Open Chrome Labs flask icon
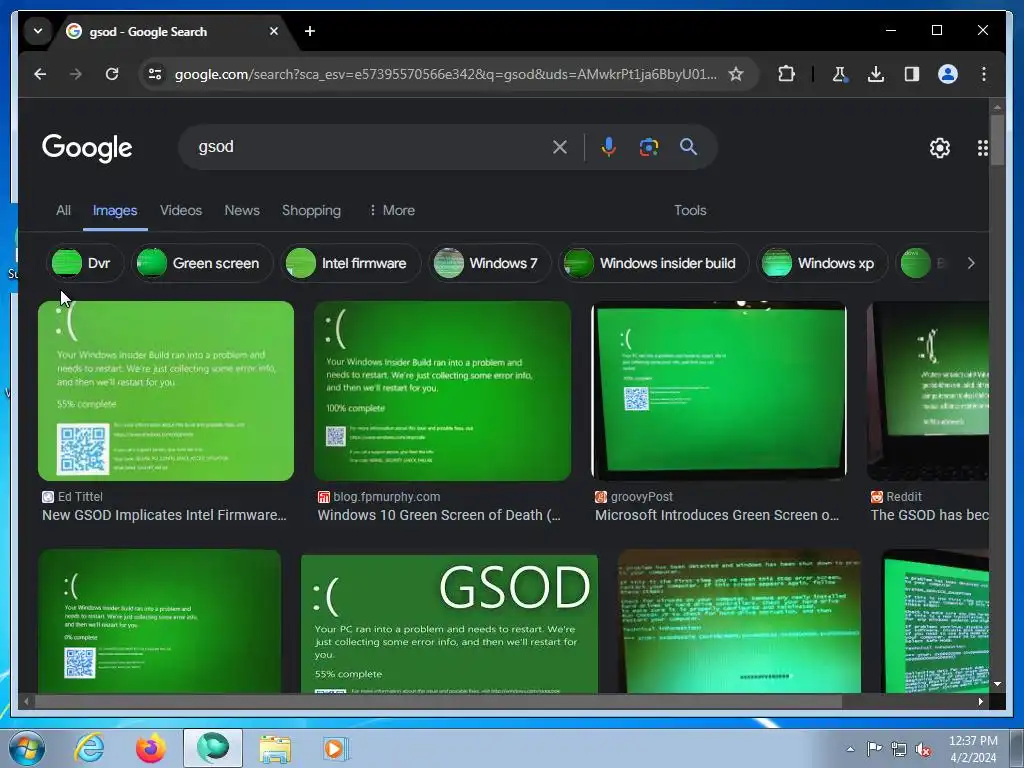Screen dimensions: 1024x768 (x=839, y=74)
